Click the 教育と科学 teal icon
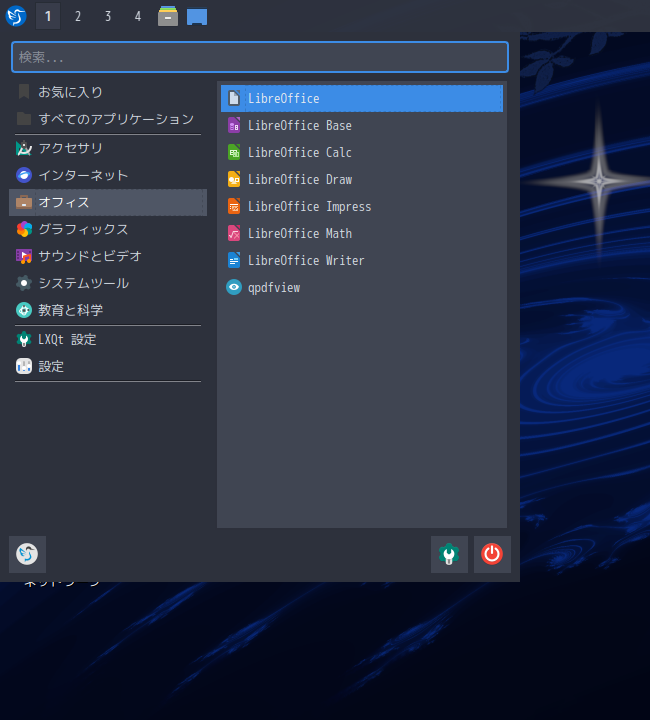The height and width of the screenshot is (720, 650). tap(24, 310)
